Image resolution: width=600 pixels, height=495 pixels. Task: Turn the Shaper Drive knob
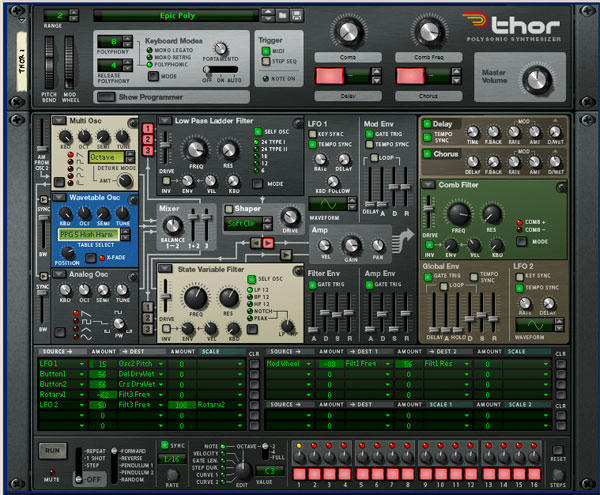tap(290, 217)
